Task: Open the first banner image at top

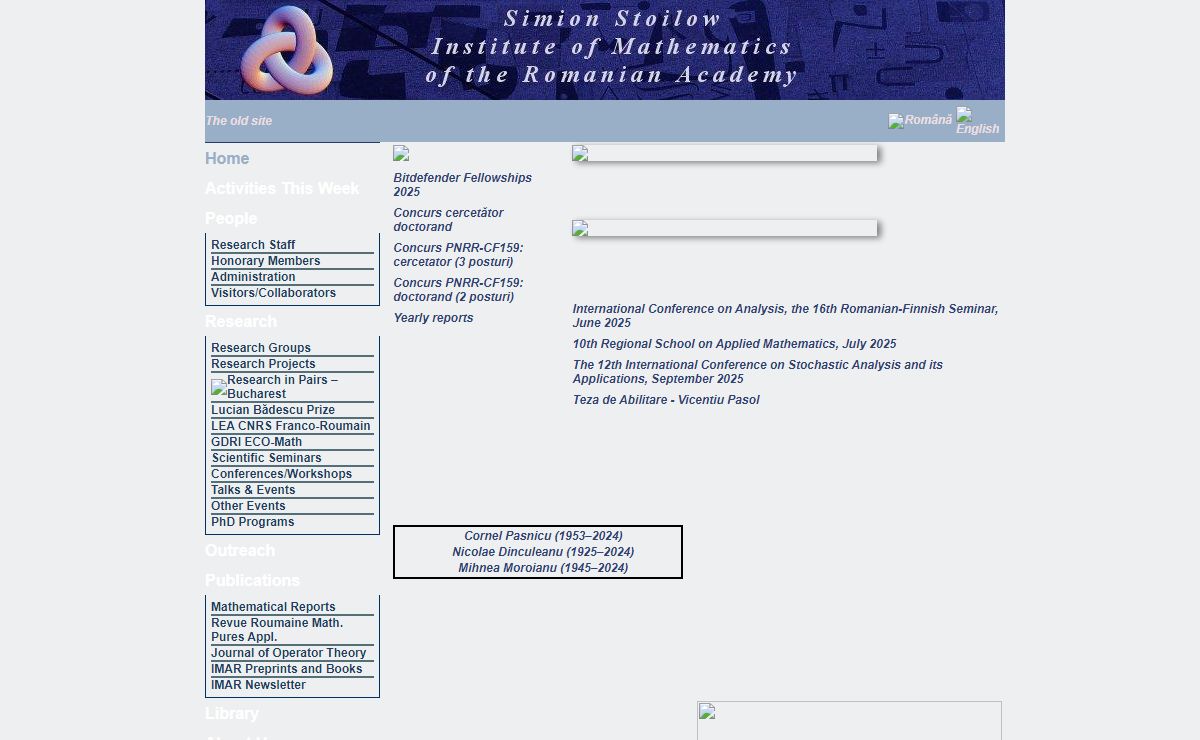Action: (x=724, y=154)
